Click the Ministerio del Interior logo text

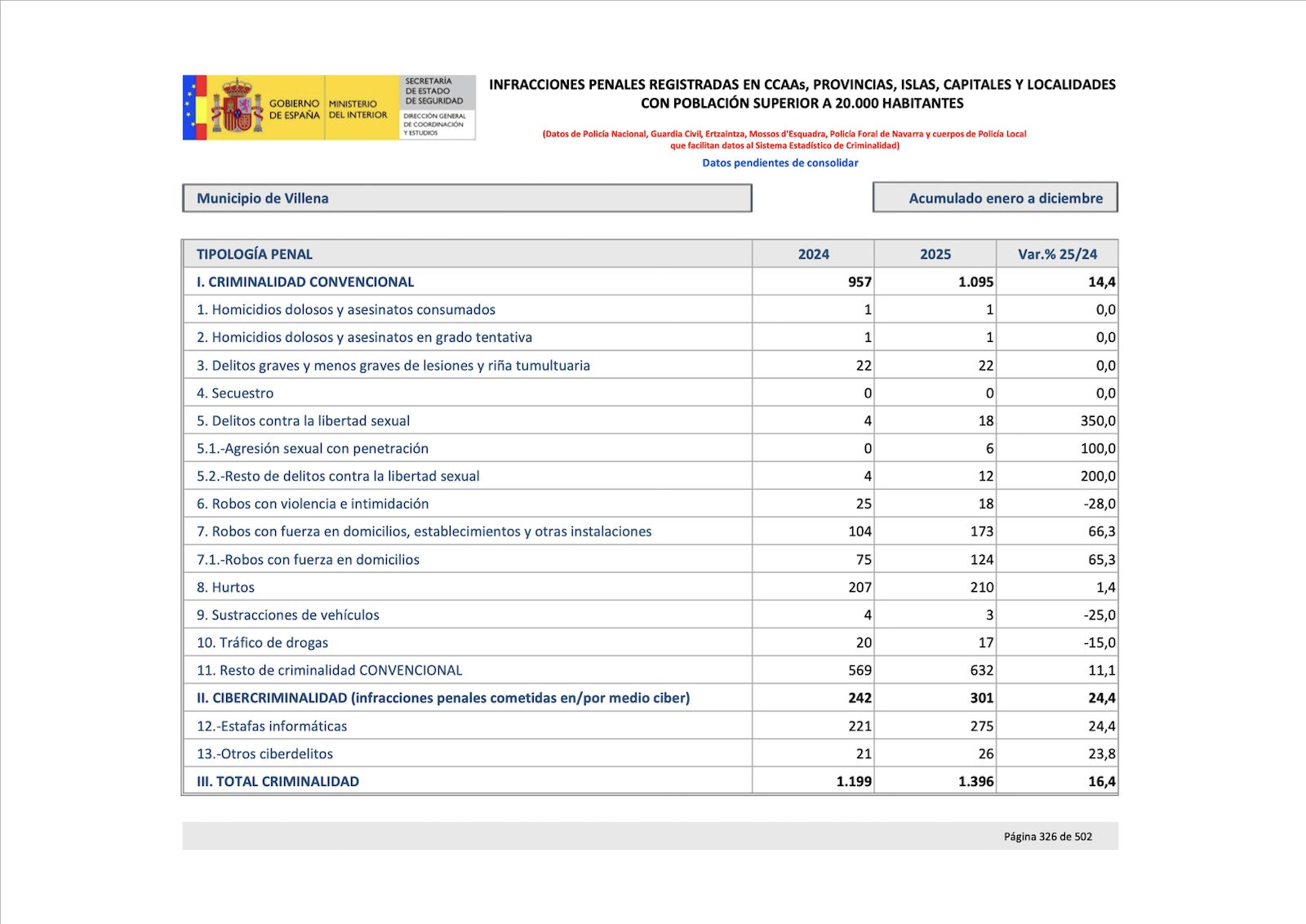click(357, 109)
